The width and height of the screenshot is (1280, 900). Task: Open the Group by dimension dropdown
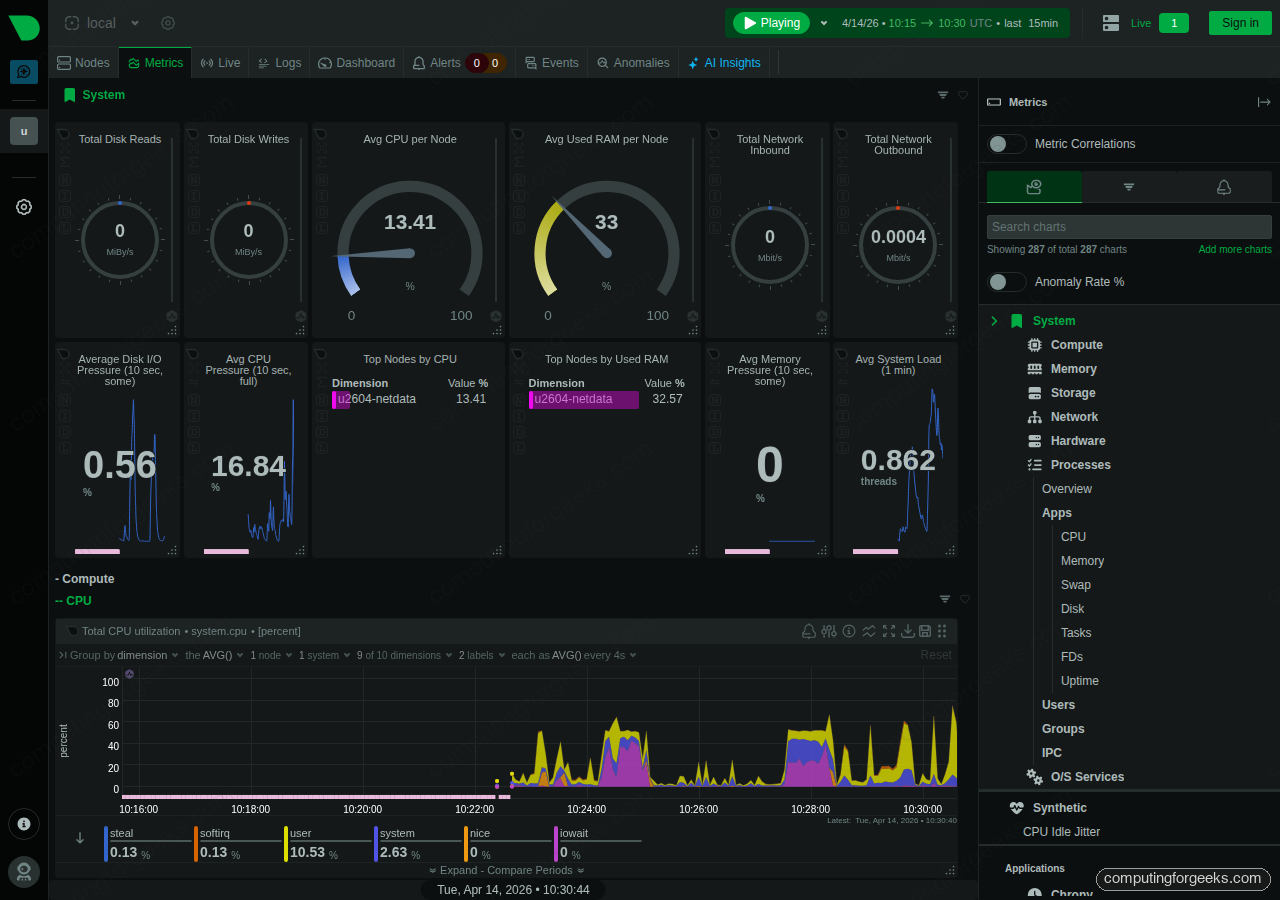[146, 655]
